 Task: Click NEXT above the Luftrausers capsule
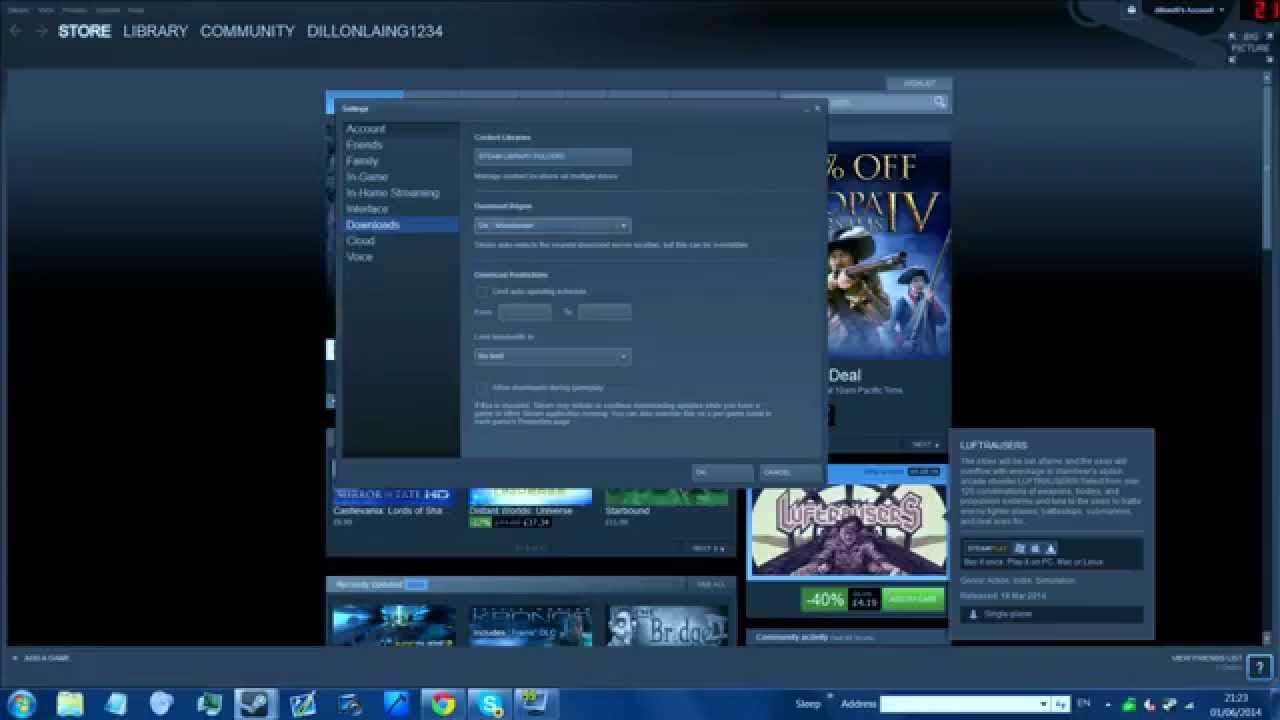925,445
